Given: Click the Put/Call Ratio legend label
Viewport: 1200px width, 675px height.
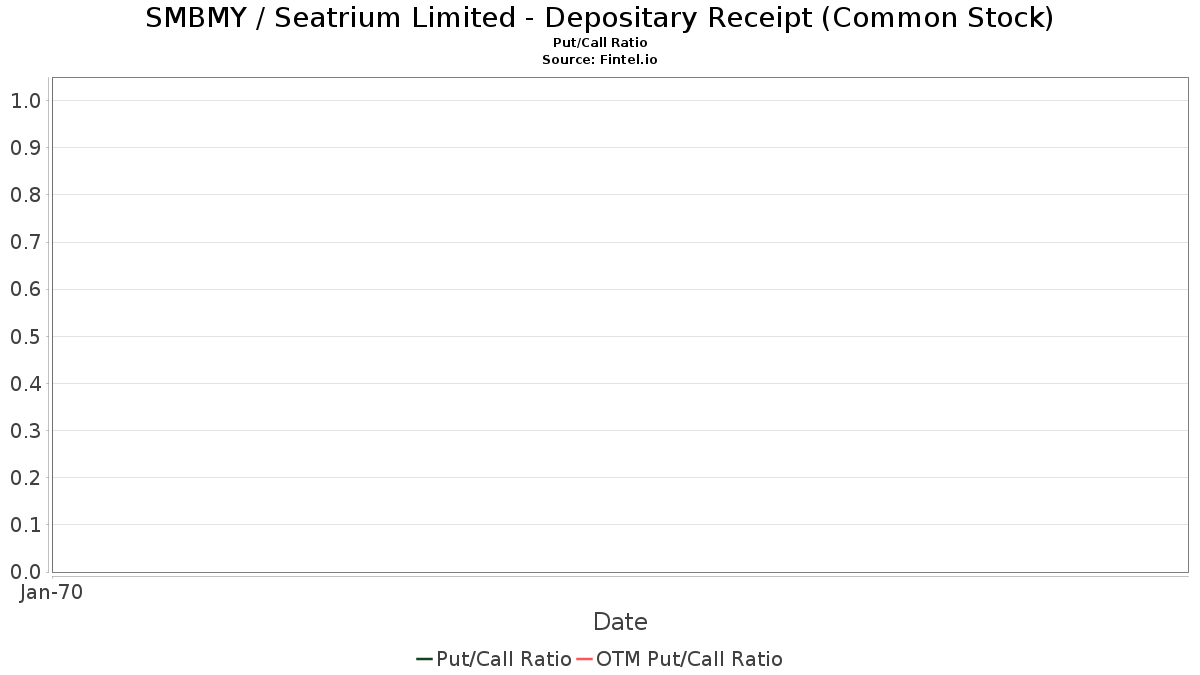Looking at the screenshot, I should coord(504,659).
